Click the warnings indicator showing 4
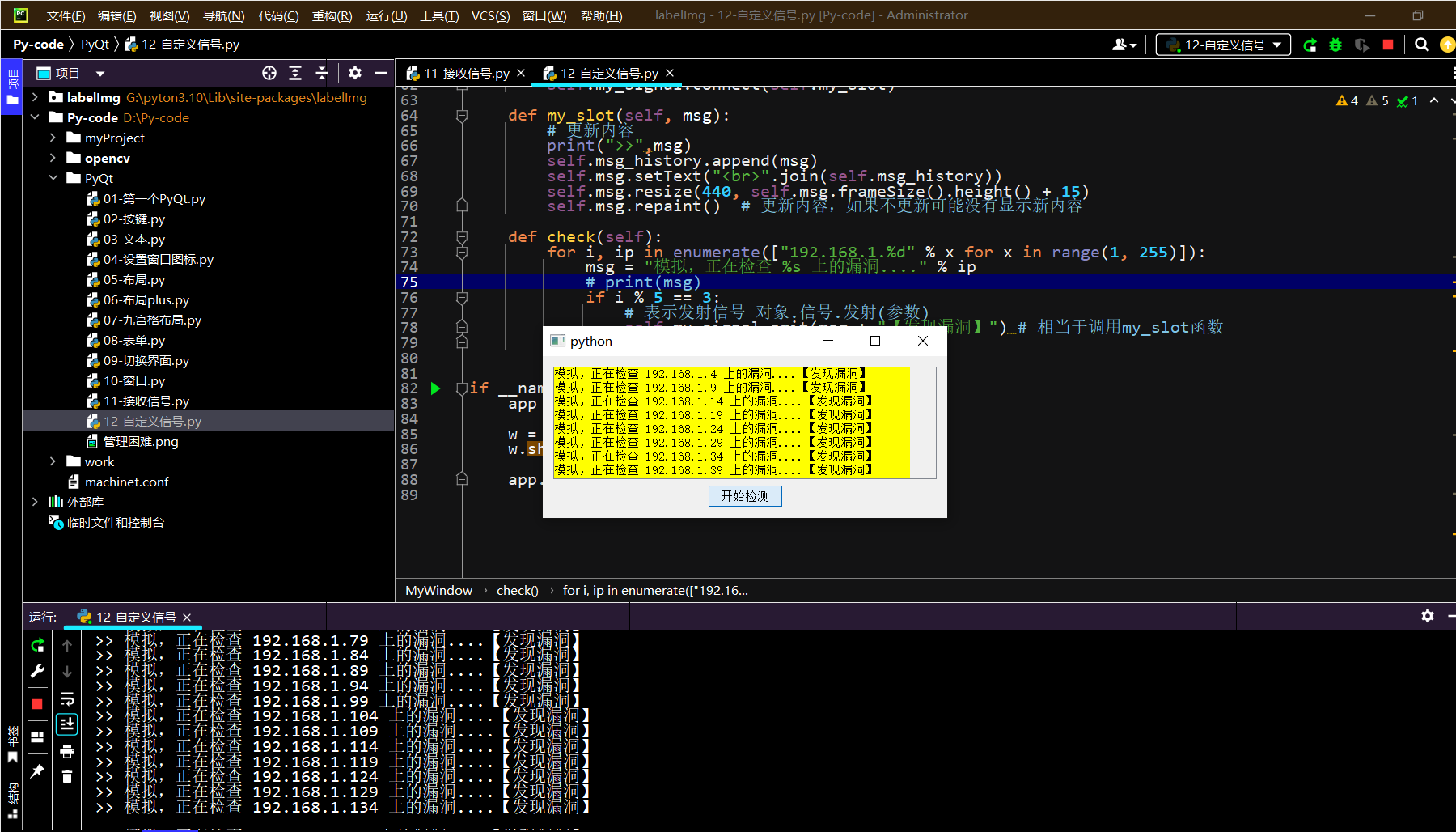Image resolution: width=1456 pixels, height=832 pixels. [1348, 100]
